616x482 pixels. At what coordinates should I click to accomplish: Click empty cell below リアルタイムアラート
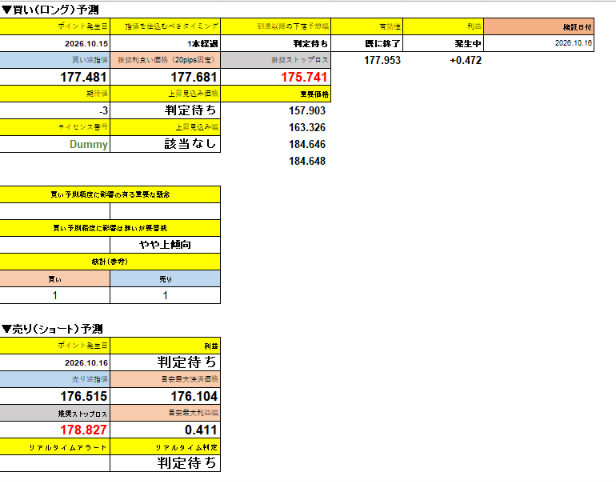tap(55, 463)
